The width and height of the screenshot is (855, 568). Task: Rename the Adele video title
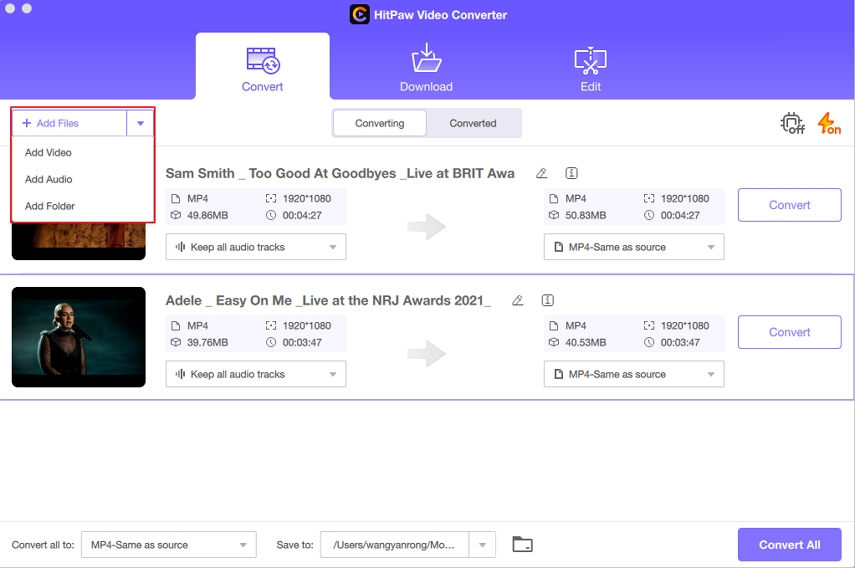coord(517,300)
